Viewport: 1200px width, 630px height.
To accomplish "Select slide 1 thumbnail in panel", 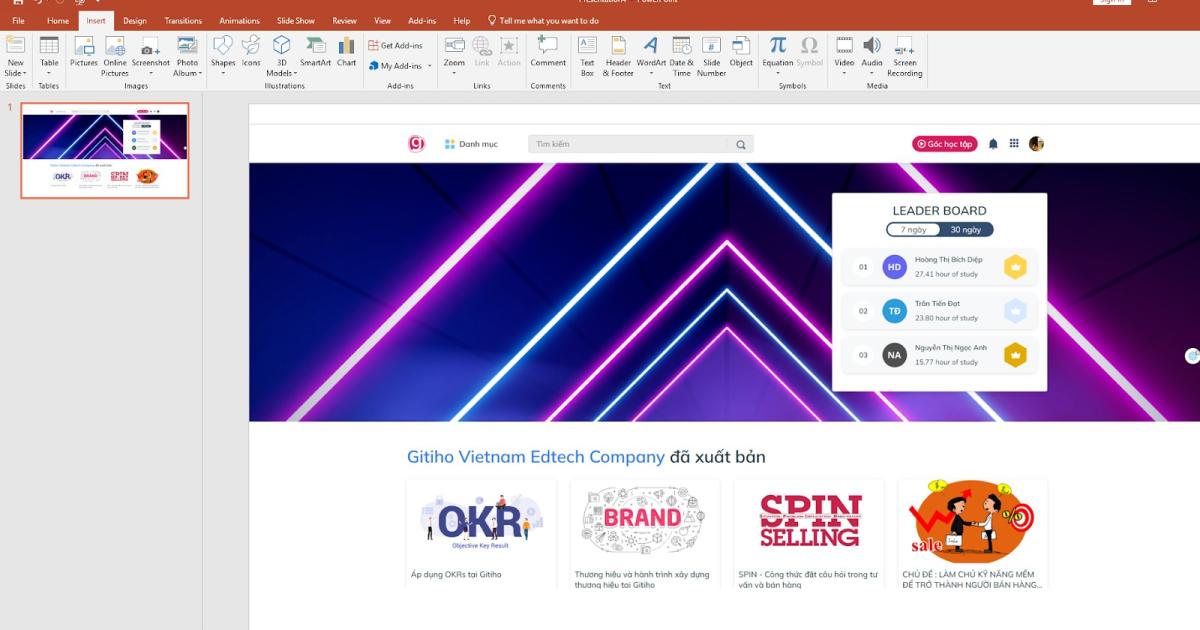I will click(105, 150).
